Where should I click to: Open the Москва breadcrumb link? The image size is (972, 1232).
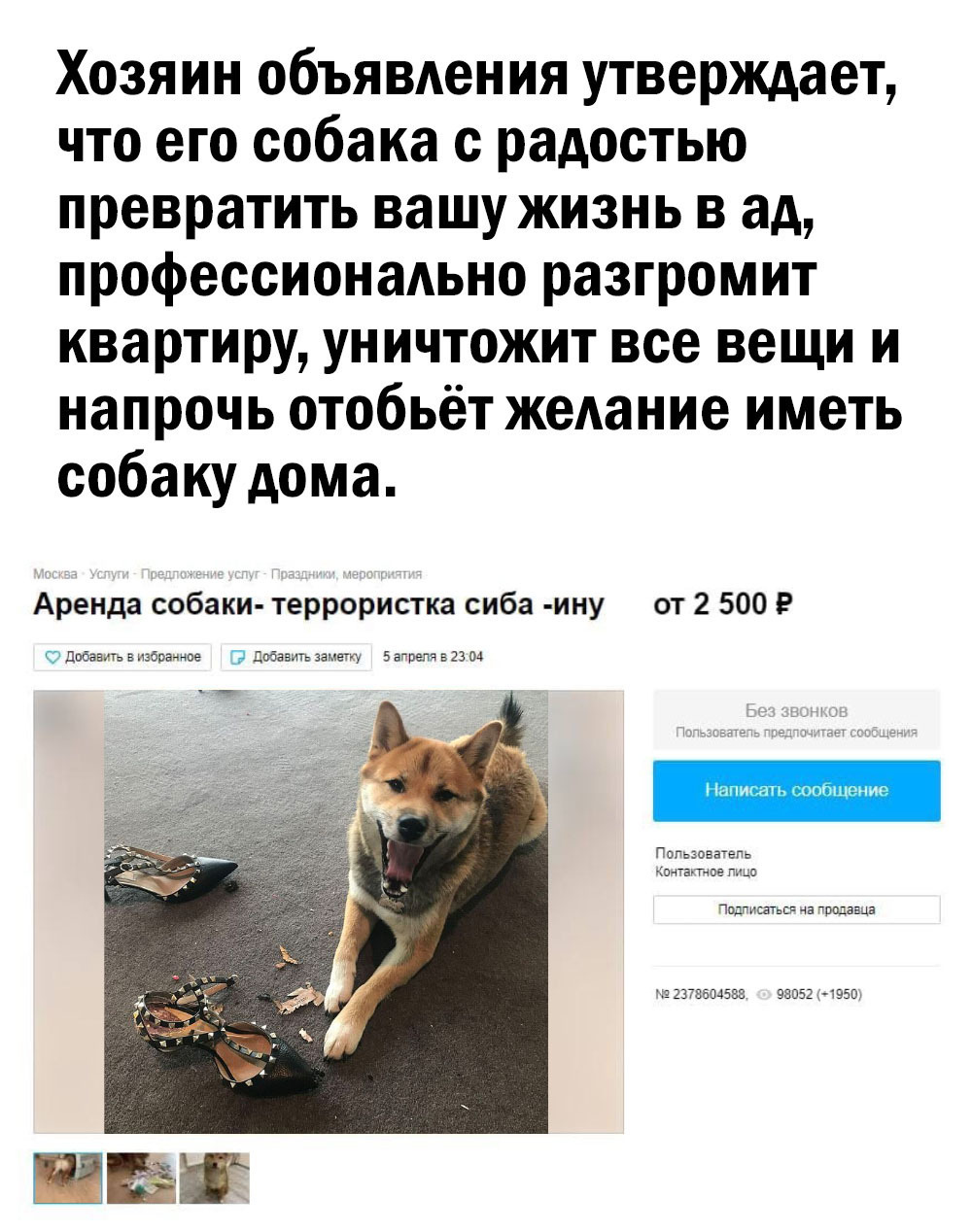pos(56,573)
